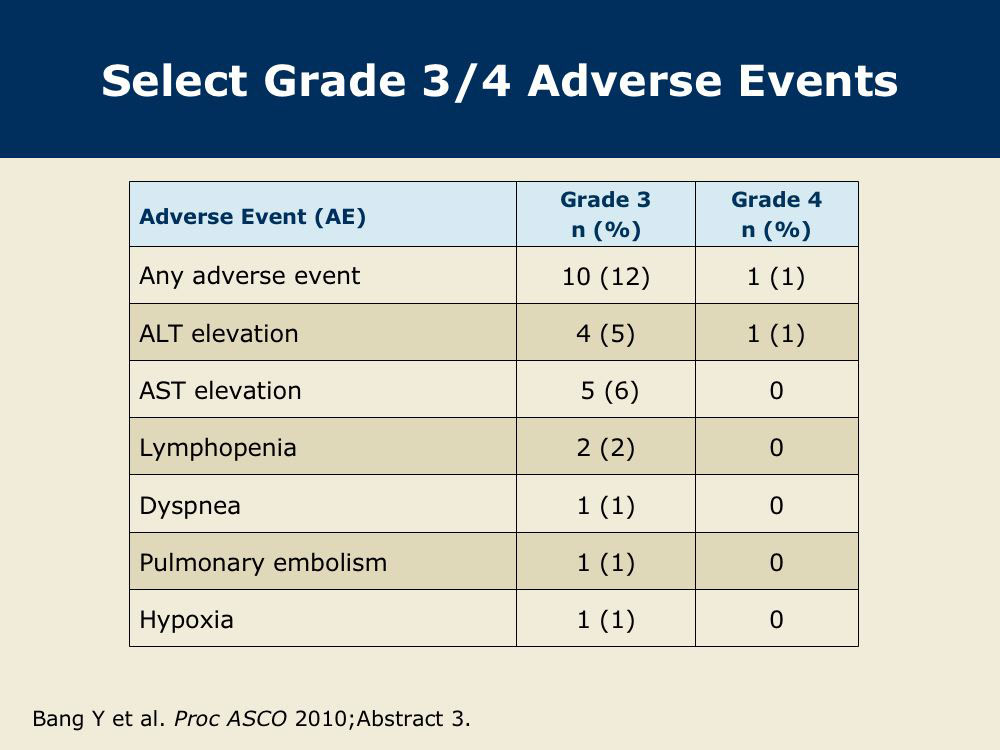Click the 2 (2) Lymphopenia value
The width and height of the screenshot is (1000, 750).
click(x=606, y=448)
